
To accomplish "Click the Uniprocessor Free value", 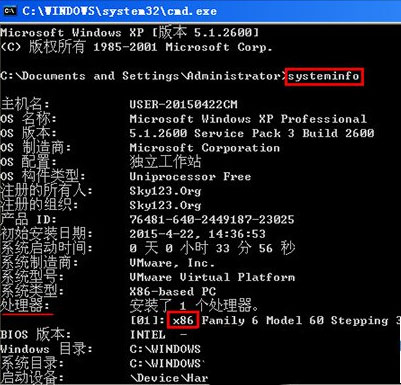I will pyautogui.click(x=190, y=177).
